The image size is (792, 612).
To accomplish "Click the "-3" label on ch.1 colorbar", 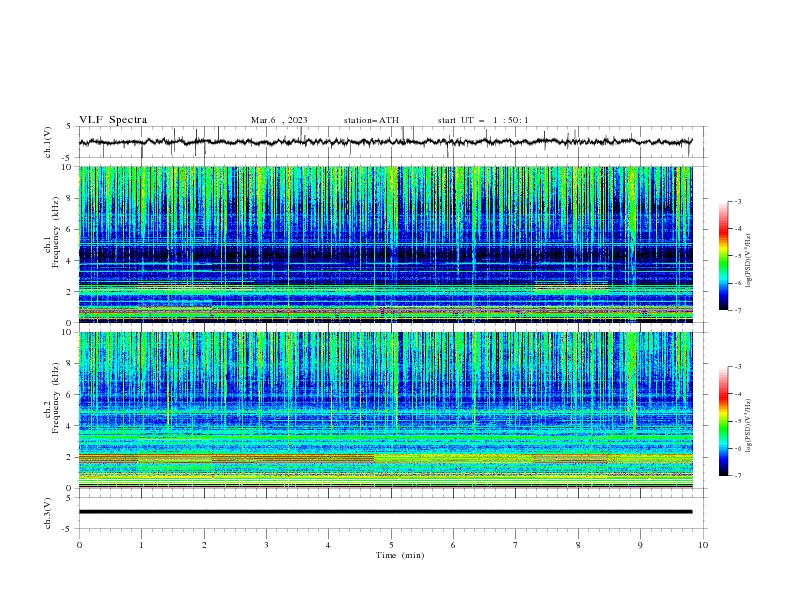I will pyautogui.click(x=737, y=202).
